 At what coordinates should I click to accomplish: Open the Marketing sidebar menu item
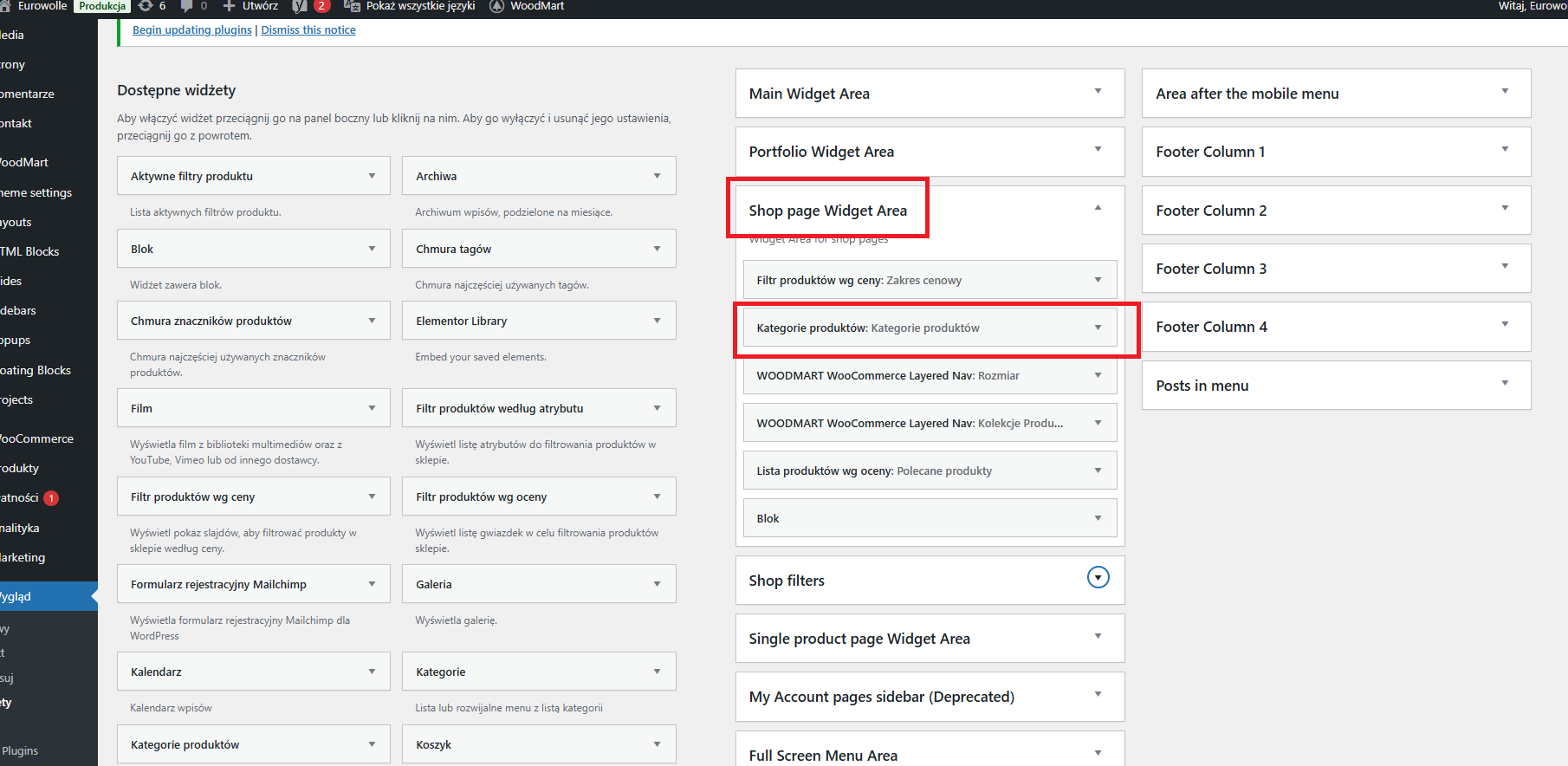point(23,557)
